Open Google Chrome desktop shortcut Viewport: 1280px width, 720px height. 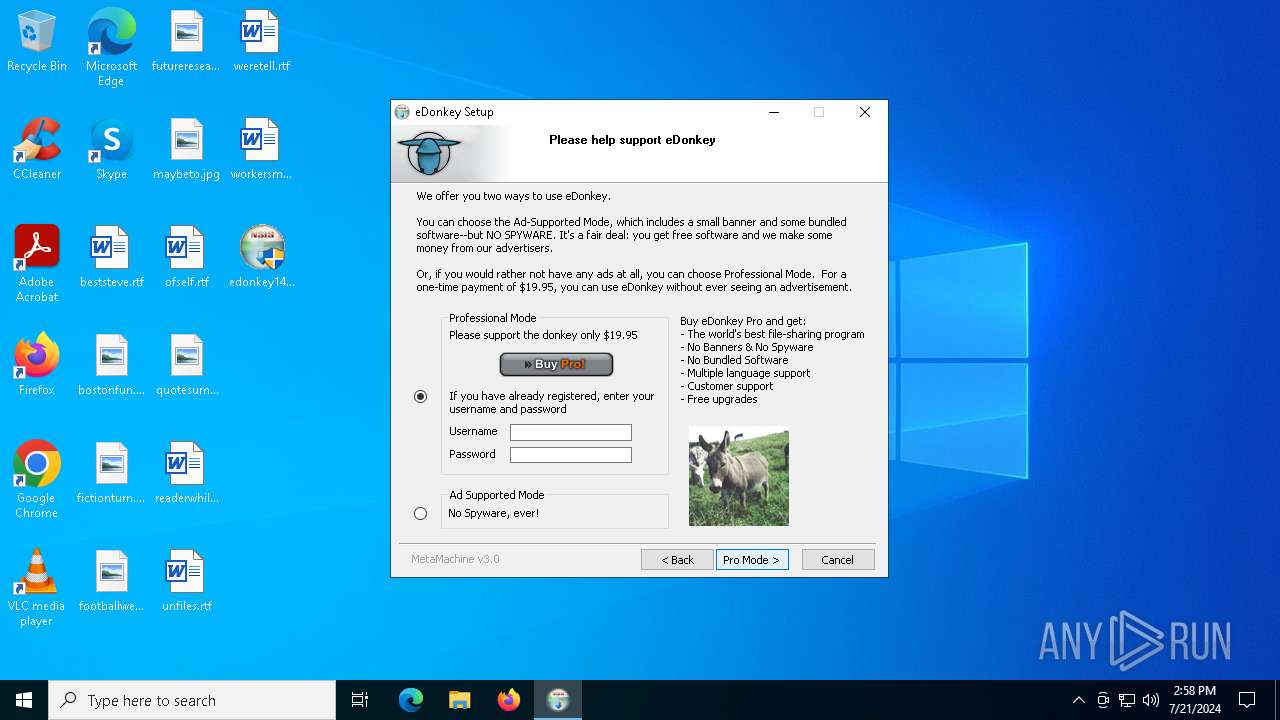tap(37, 480)
